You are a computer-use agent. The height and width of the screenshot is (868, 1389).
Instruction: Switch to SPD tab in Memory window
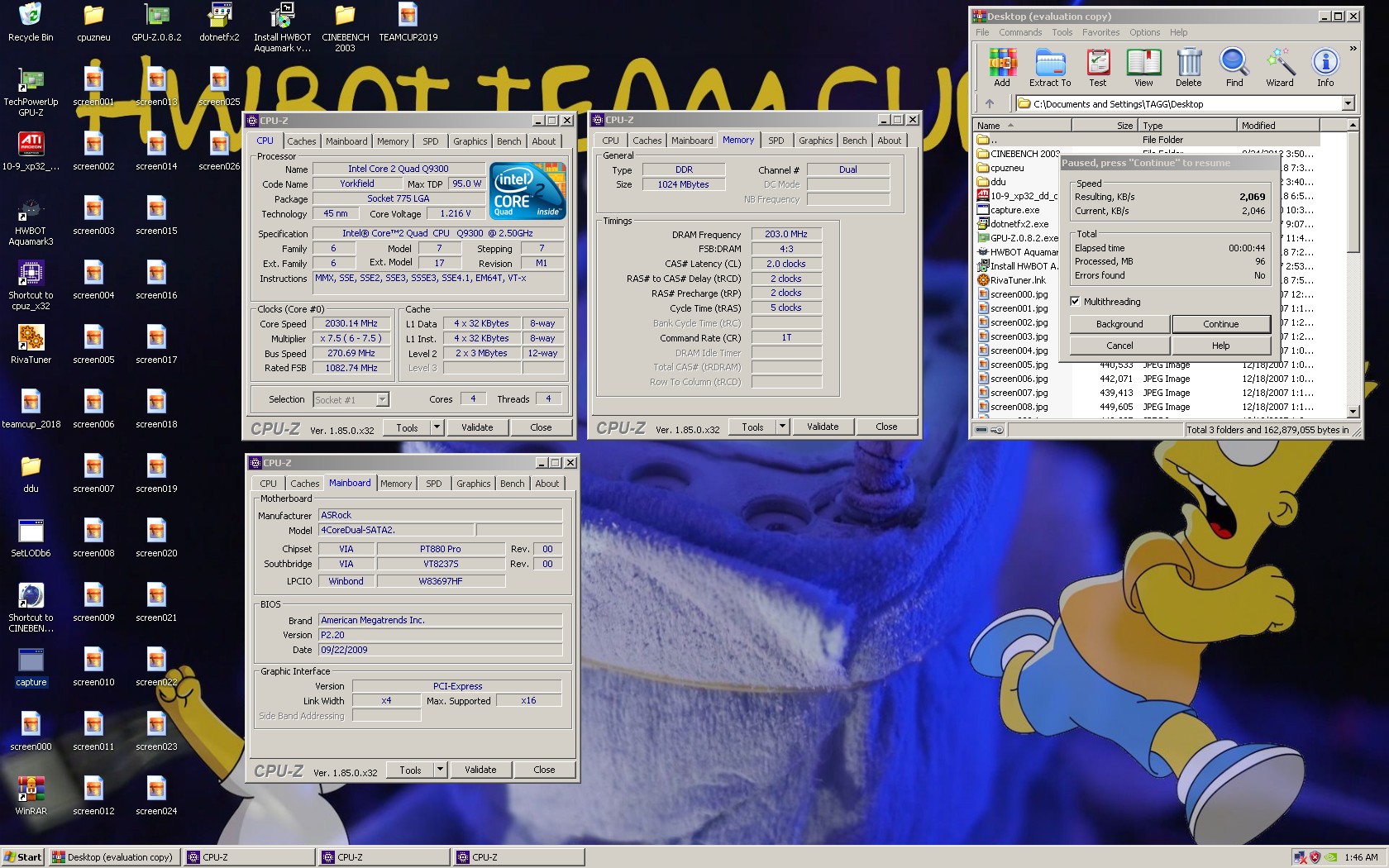pos(776,141)
